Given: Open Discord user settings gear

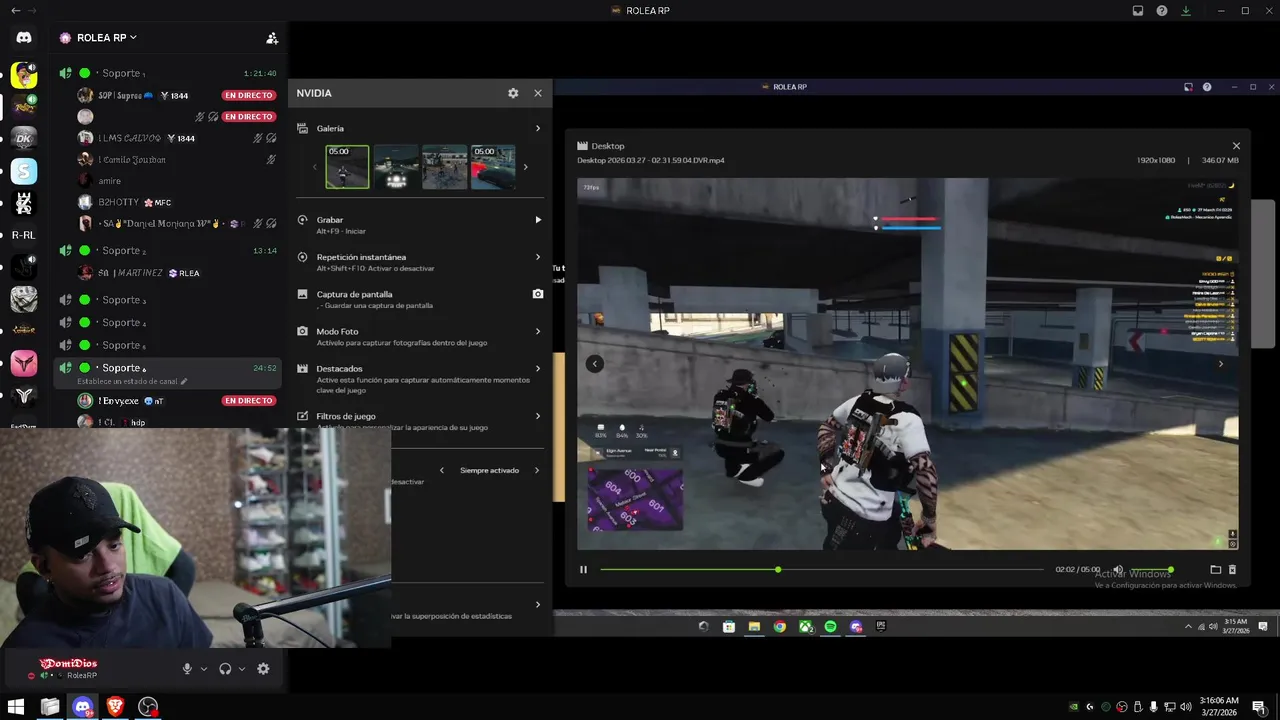Looking at the screenshot, I should (x=263, y=669).
